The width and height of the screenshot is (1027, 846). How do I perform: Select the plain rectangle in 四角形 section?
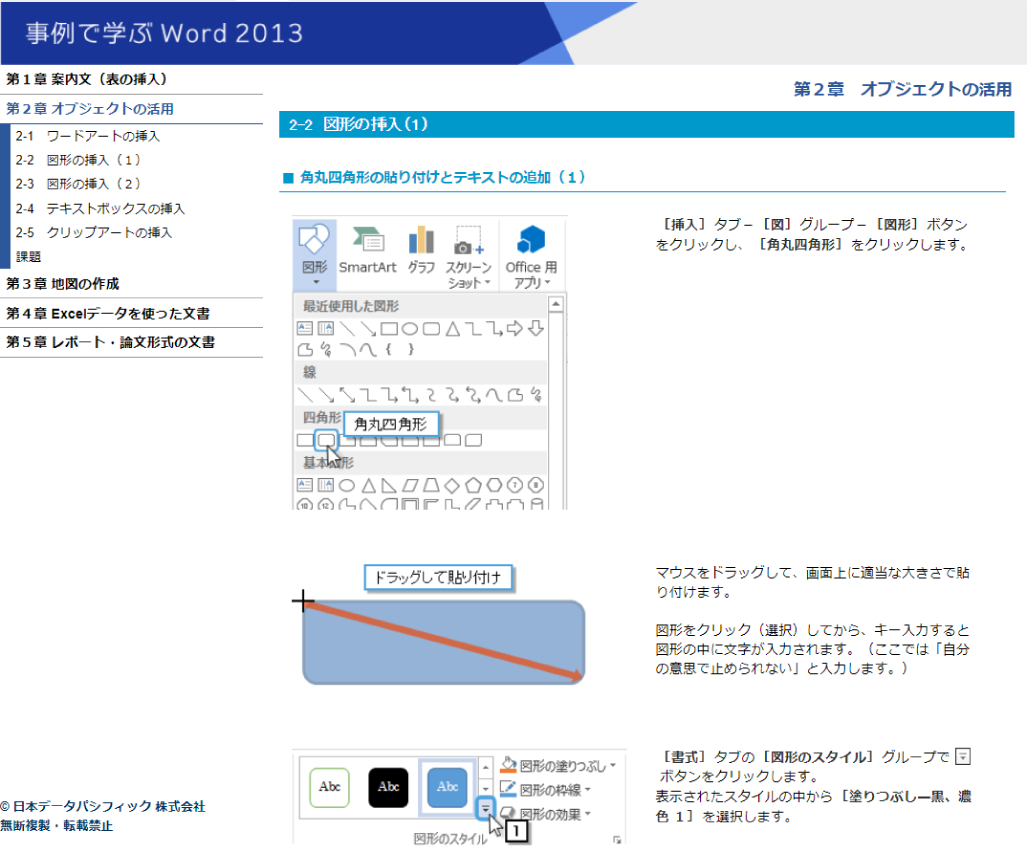[305, 440]
